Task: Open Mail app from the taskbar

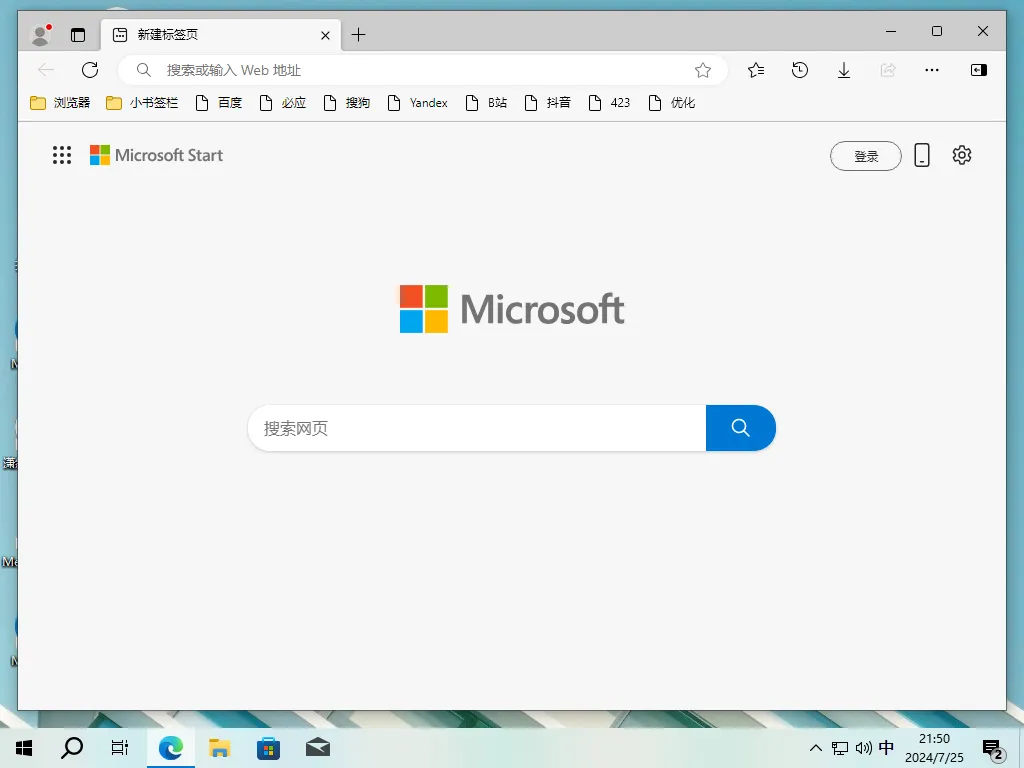Action: 317,747
